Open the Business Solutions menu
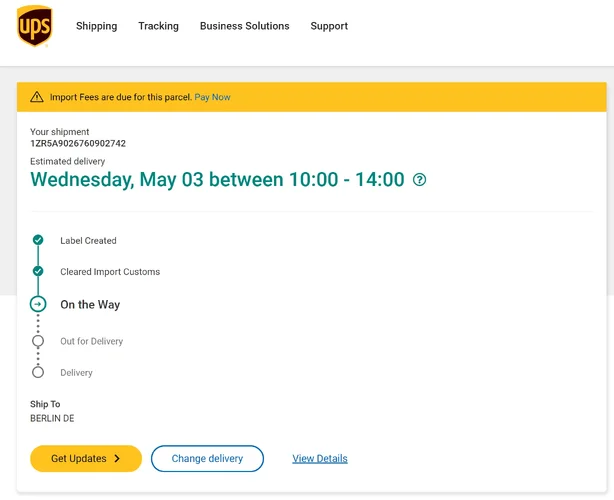Image resolution: width=614 pixels, height=500 pixels. (x=244, y=26)
